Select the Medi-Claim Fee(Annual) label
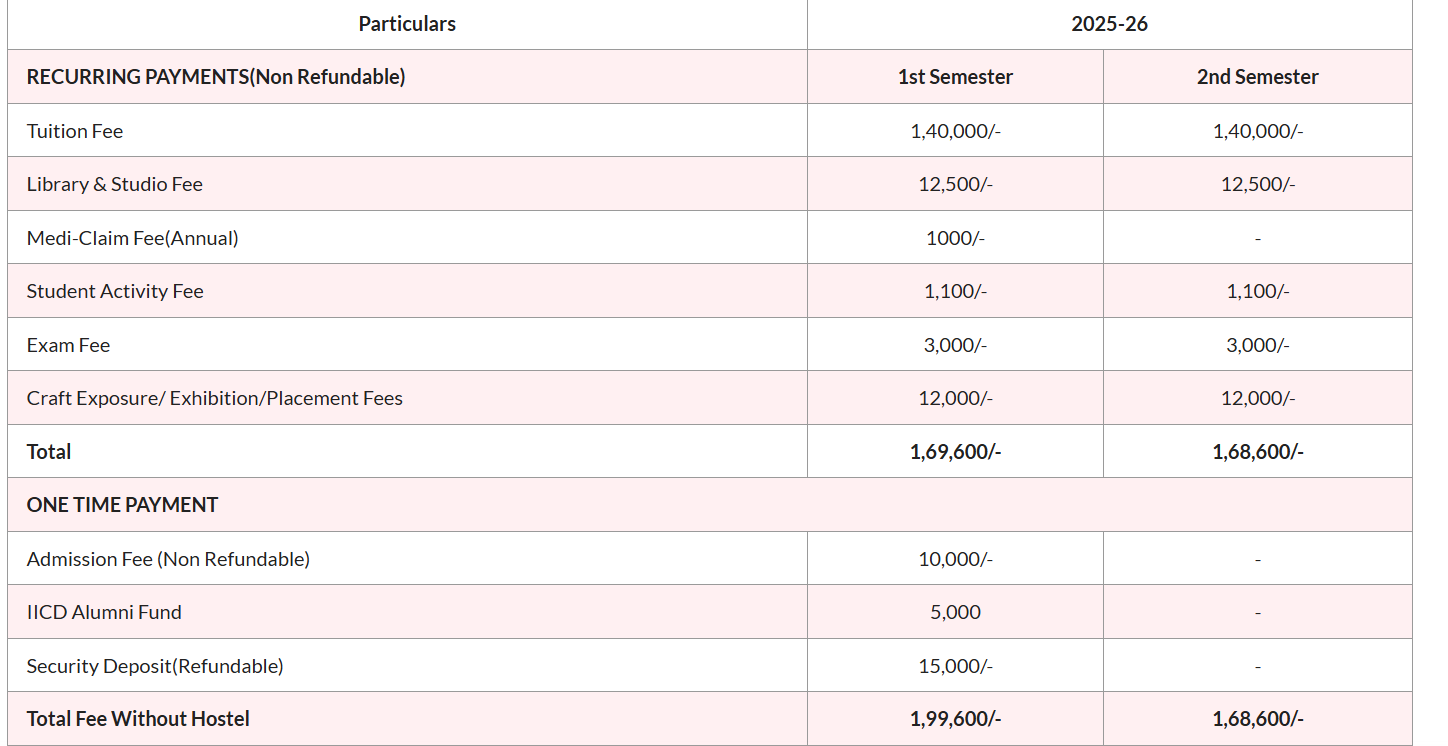This screenshot has width=1448, height=746. [x=133, y=238]
